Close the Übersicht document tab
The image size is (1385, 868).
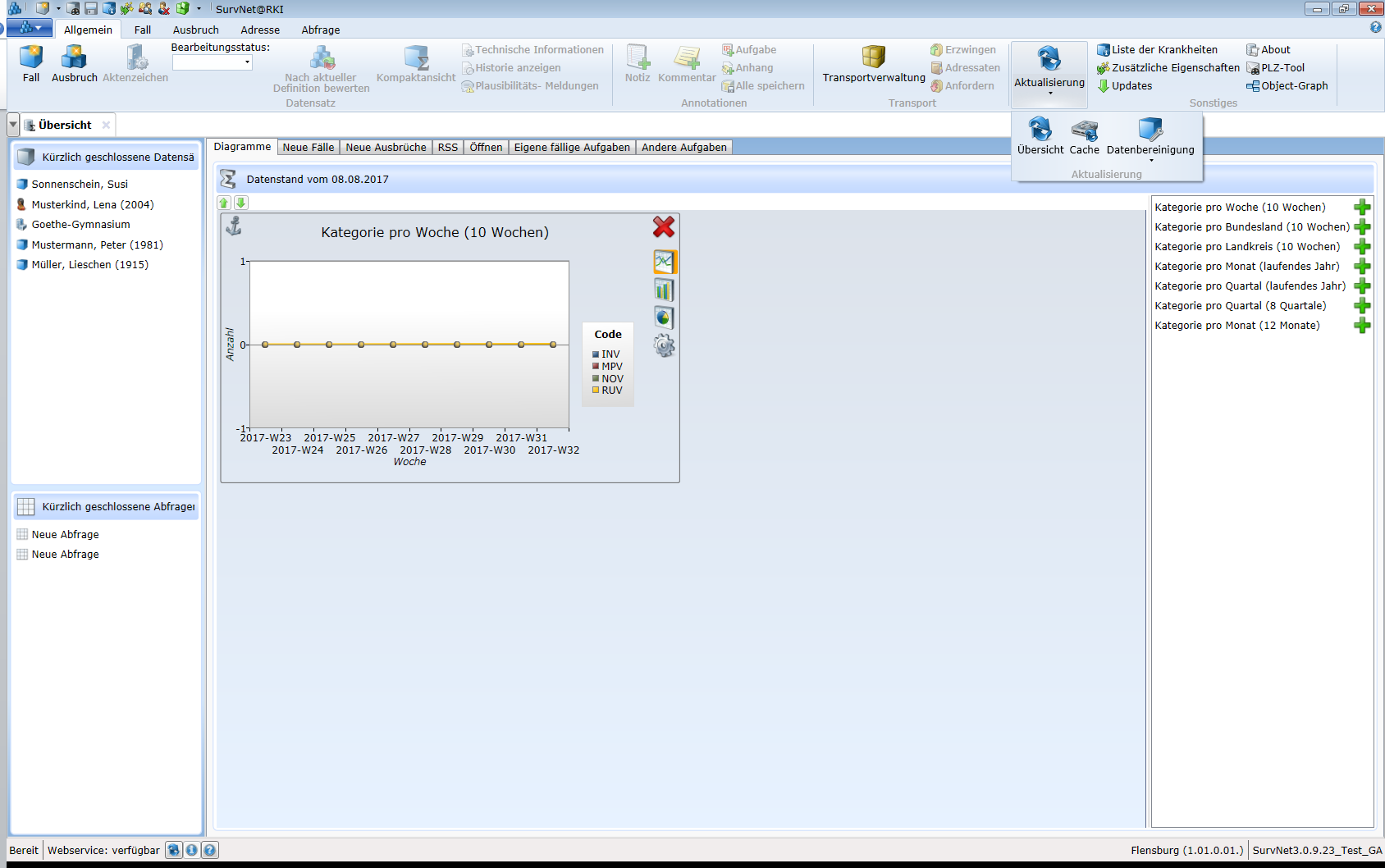(x=106, y=126)
